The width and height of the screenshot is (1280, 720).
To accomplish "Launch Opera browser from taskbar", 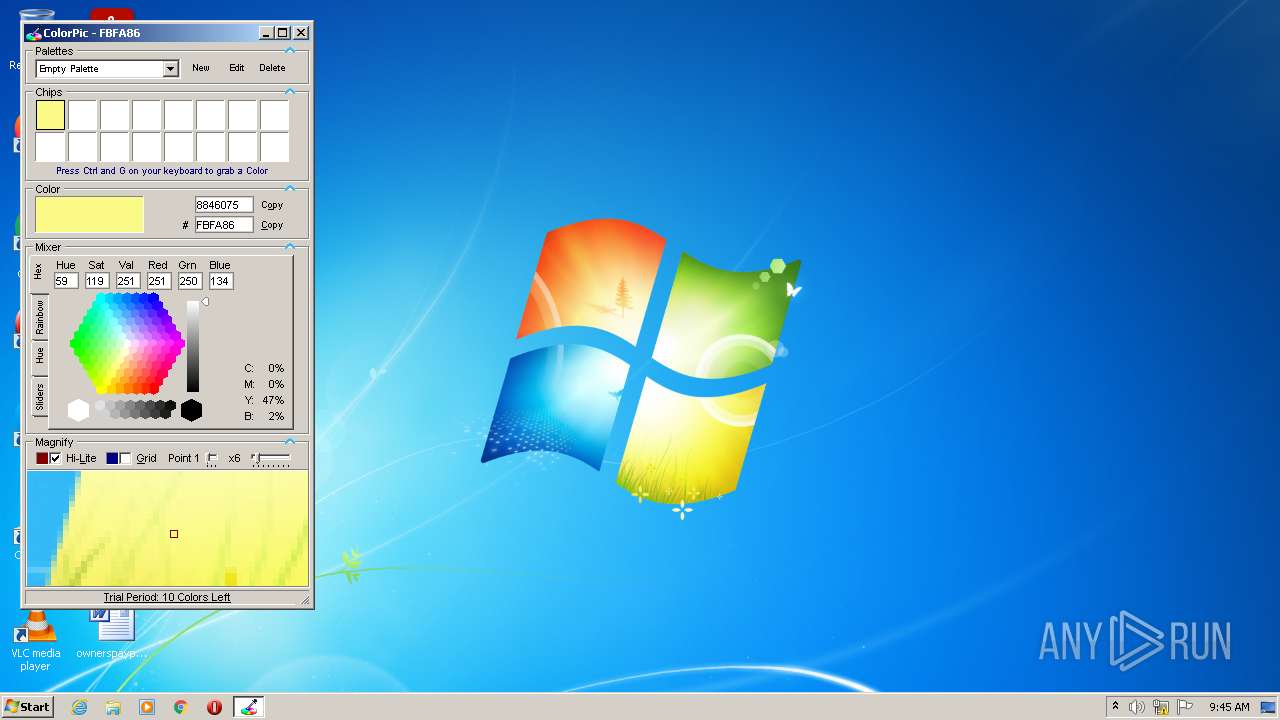I will (x=214, y=707).
